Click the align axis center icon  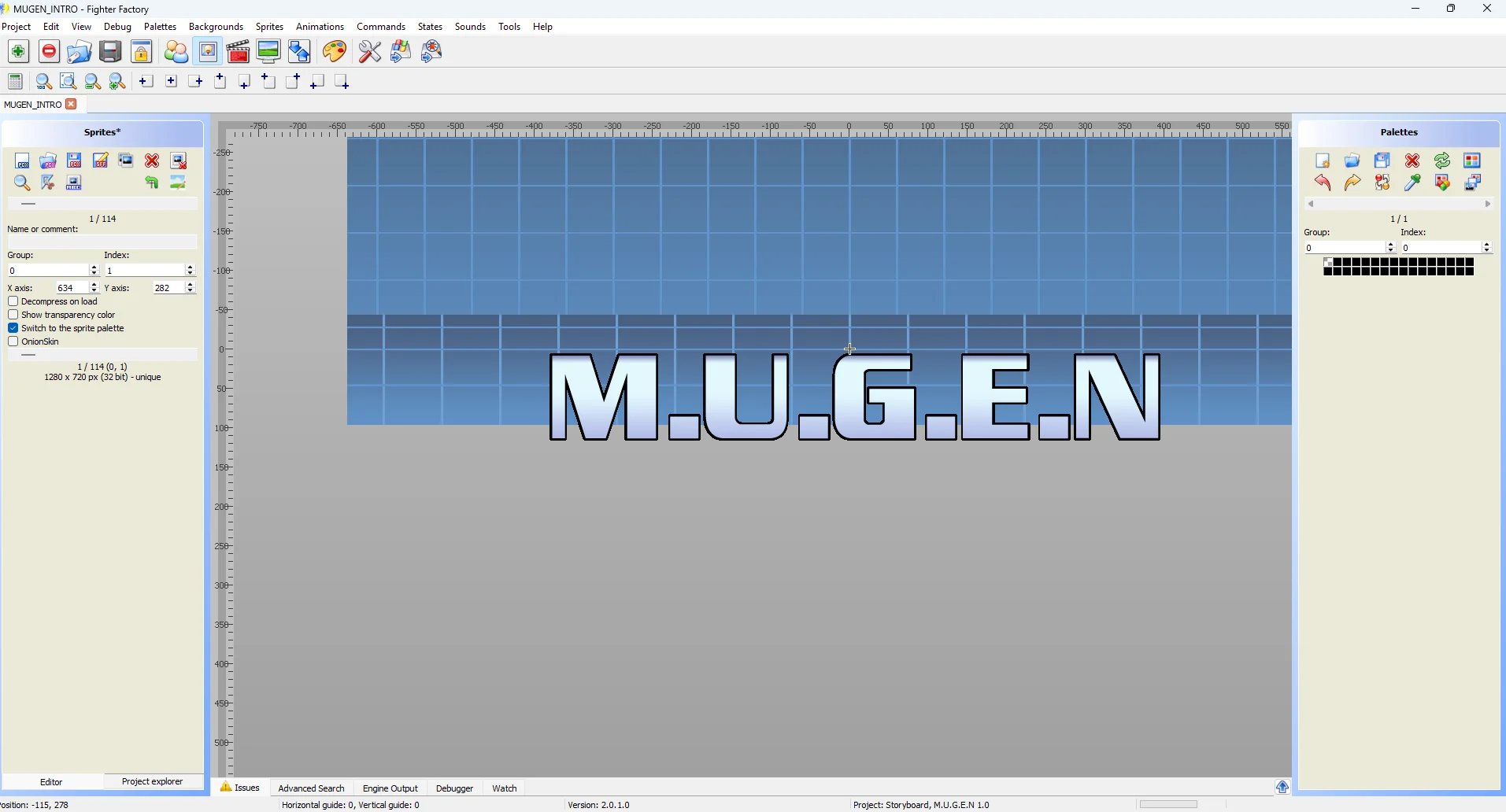point(172,82)
